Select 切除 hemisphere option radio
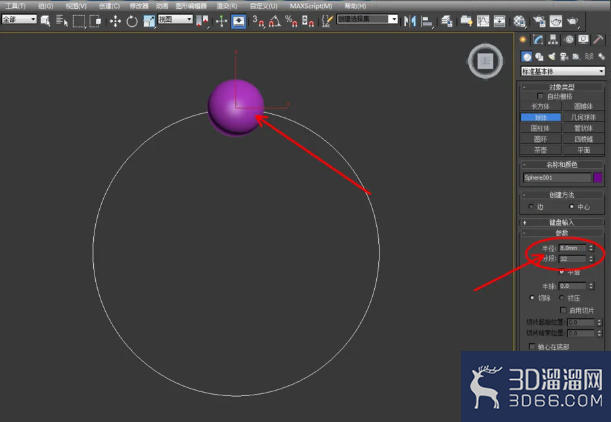The width and height of the screenshot is (611, 422). 532,298
